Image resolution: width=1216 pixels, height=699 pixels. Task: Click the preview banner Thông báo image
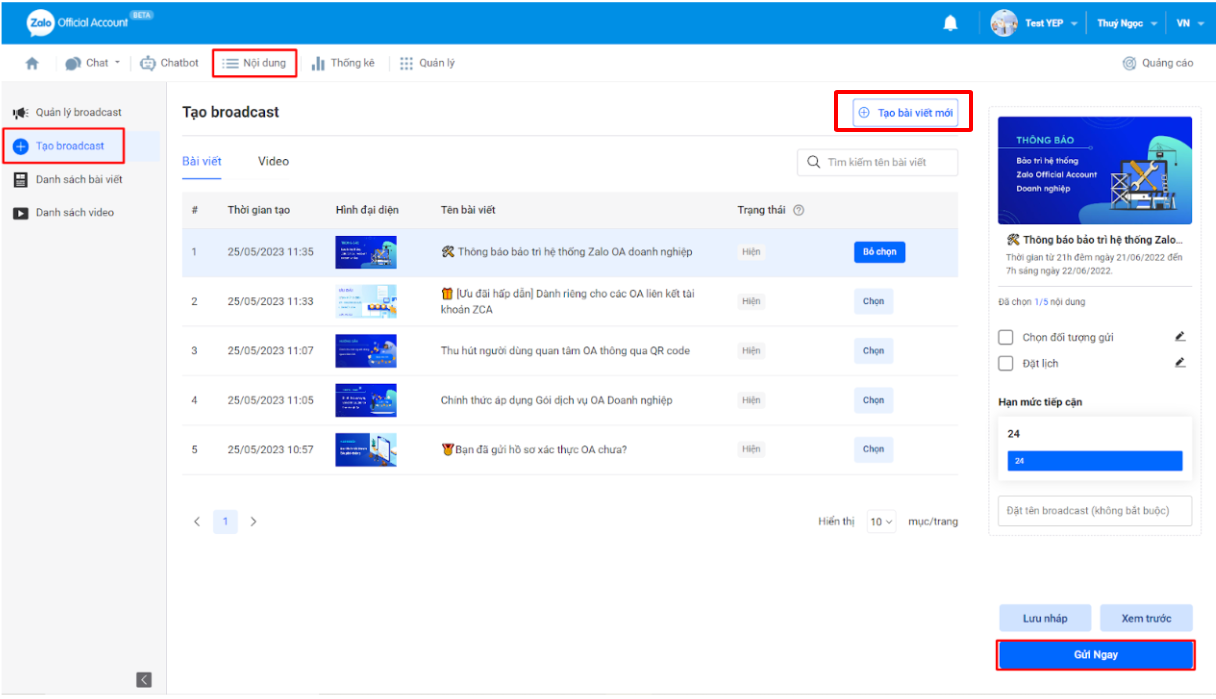tap(1094, 171)
